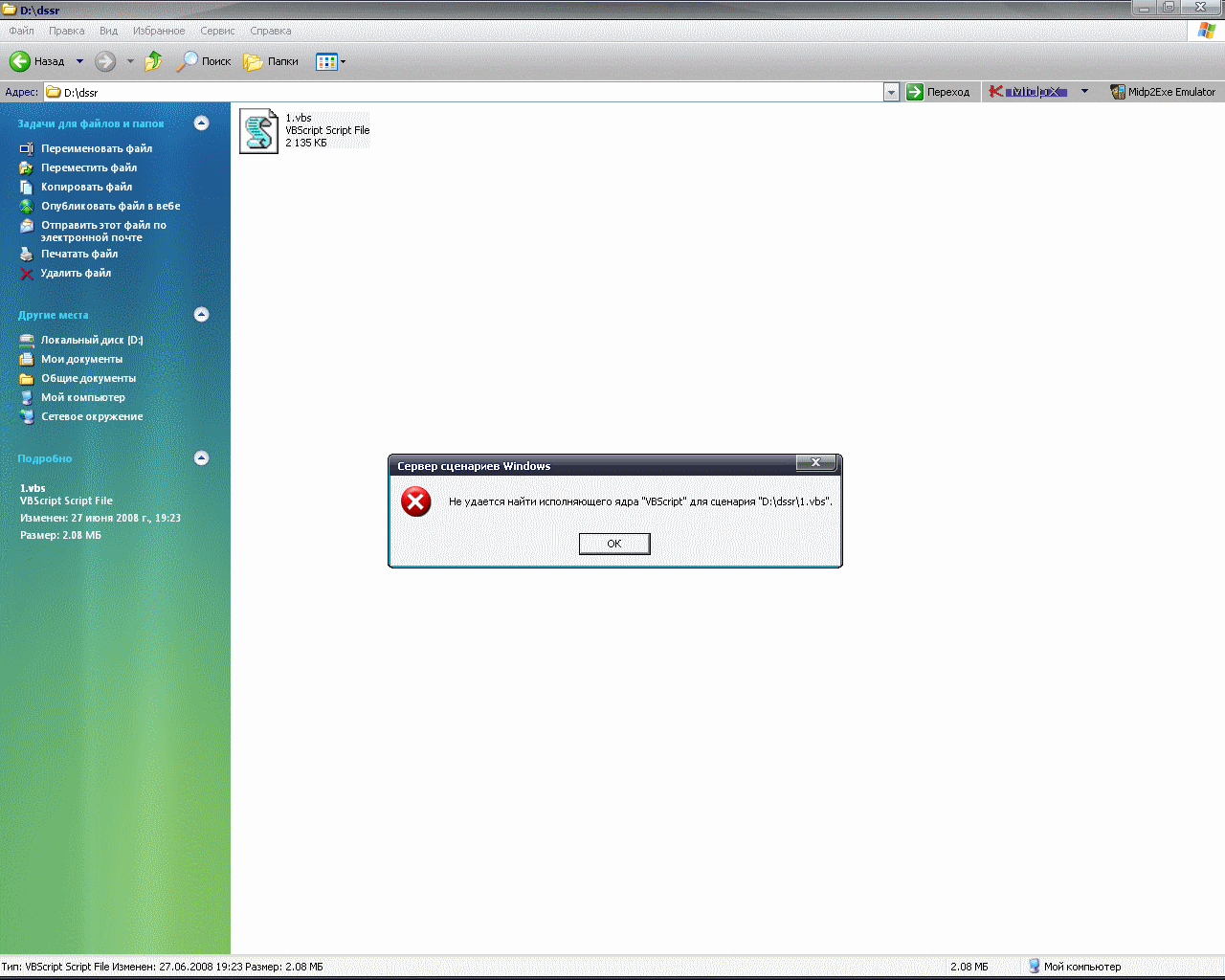This screenshot has width=1225, height=980.
Task: Click the move file icon
Action: tap(27, 167)
